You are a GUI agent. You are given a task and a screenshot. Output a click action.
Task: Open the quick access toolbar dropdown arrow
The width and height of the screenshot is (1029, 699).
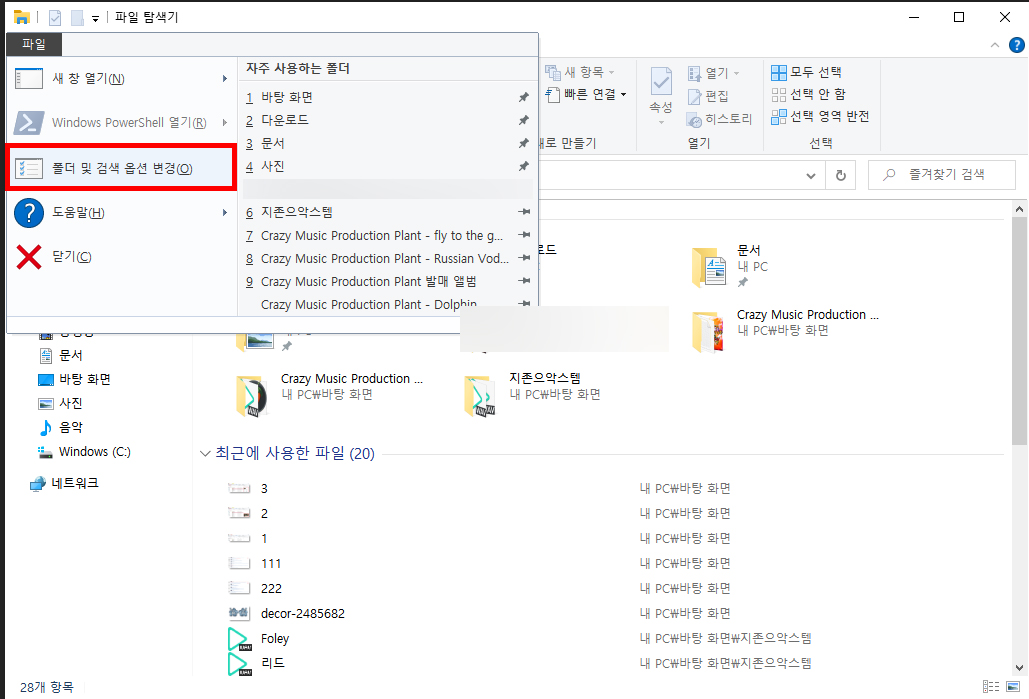click(95, 18)
